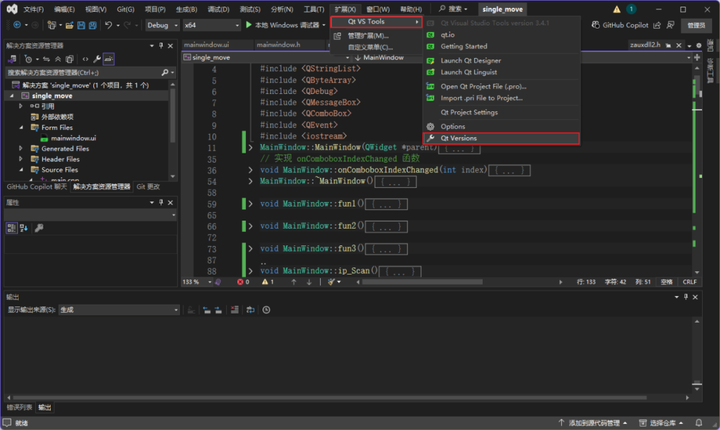Viewport: 720px width, 430px height.
Task: Select Launch Qt Designer menu entry
Action: (501, 61)
